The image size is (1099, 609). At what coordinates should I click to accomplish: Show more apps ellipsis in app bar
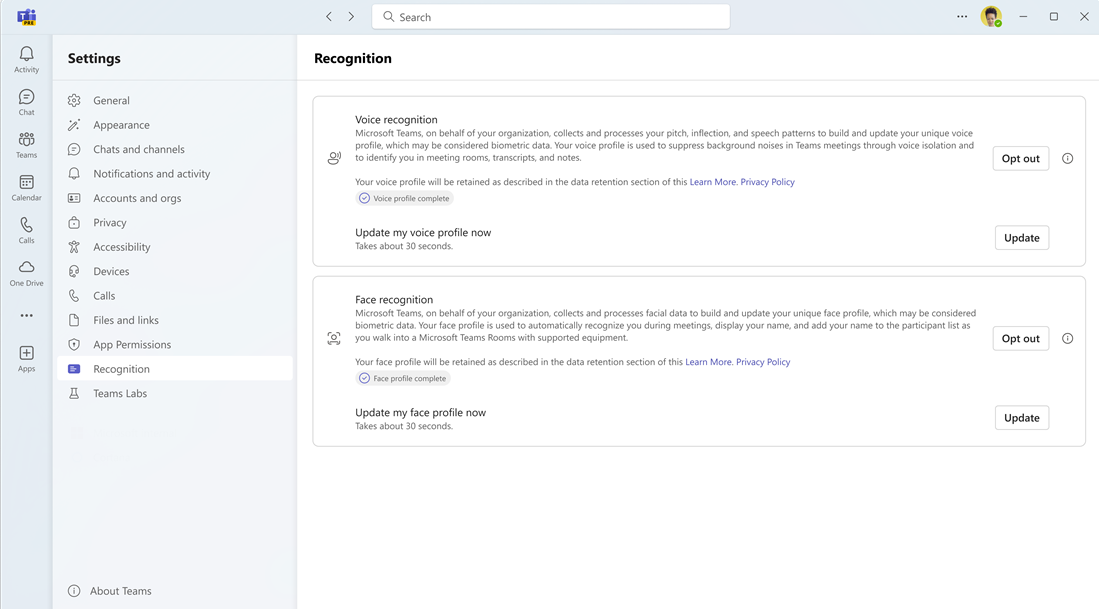click(27, 315)
